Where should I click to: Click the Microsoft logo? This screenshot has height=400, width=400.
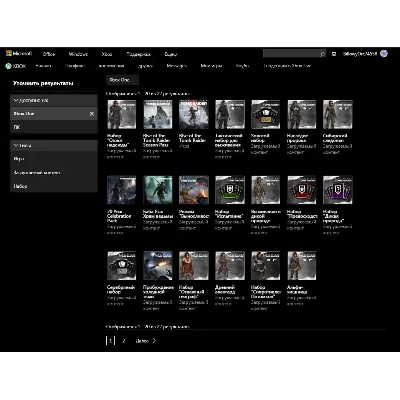click(19, 53)
